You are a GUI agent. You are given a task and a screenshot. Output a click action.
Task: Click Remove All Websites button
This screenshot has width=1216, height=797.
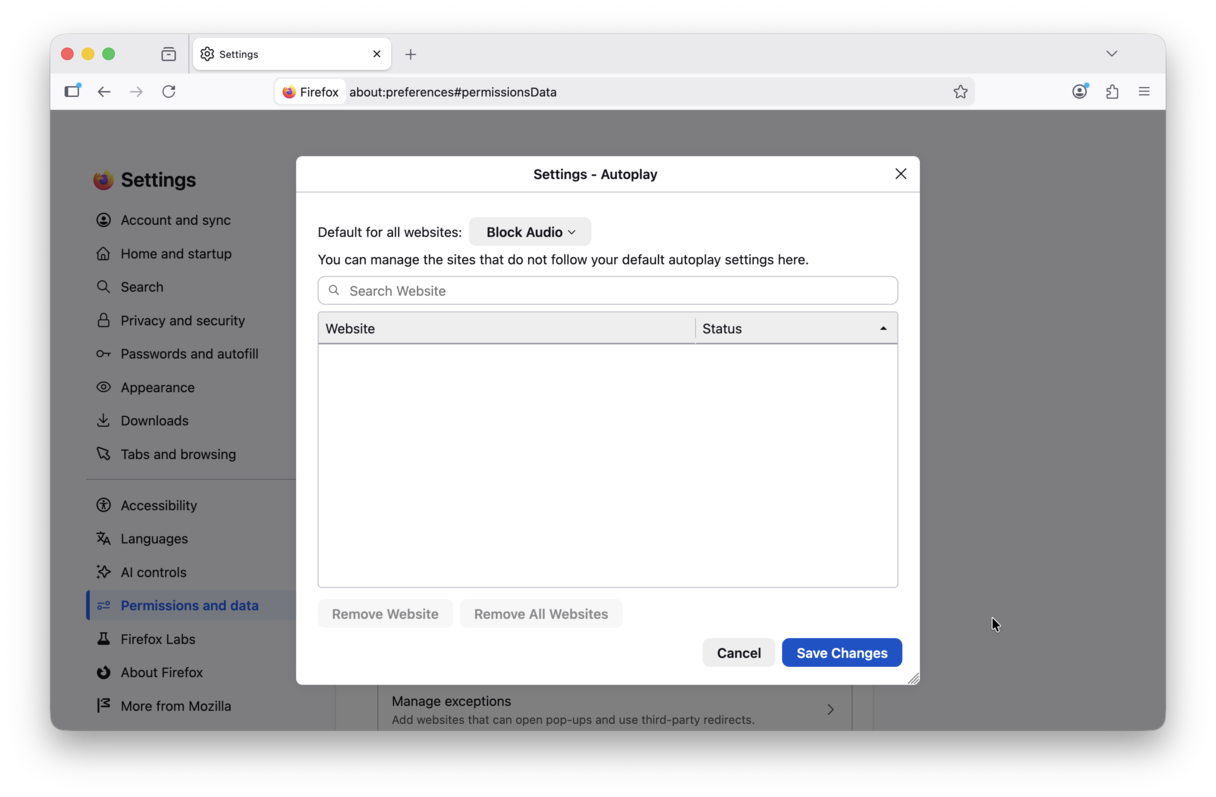click(541, 614)
